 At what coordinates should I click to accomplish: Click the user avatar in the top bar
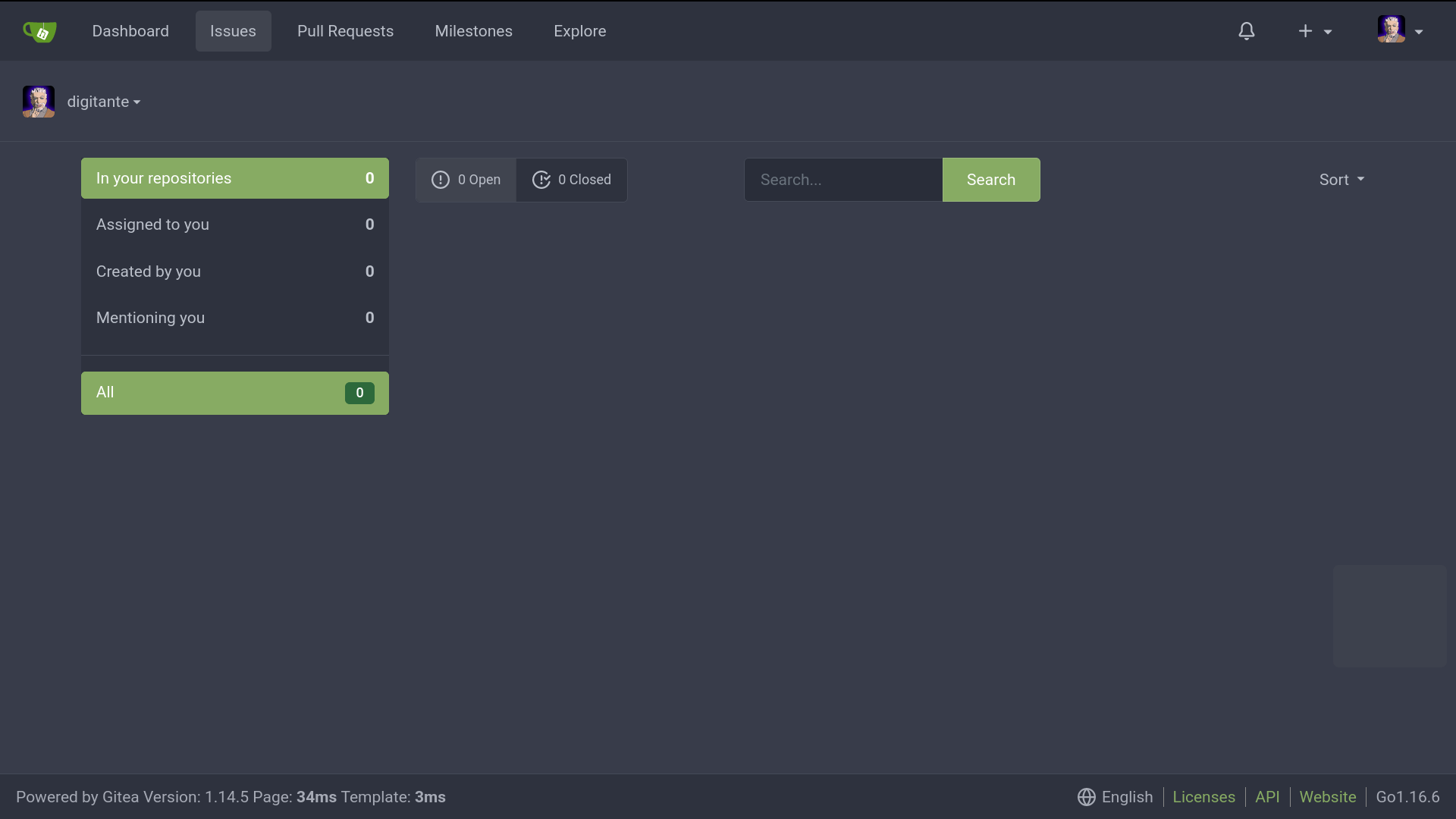click(1391, 30)
